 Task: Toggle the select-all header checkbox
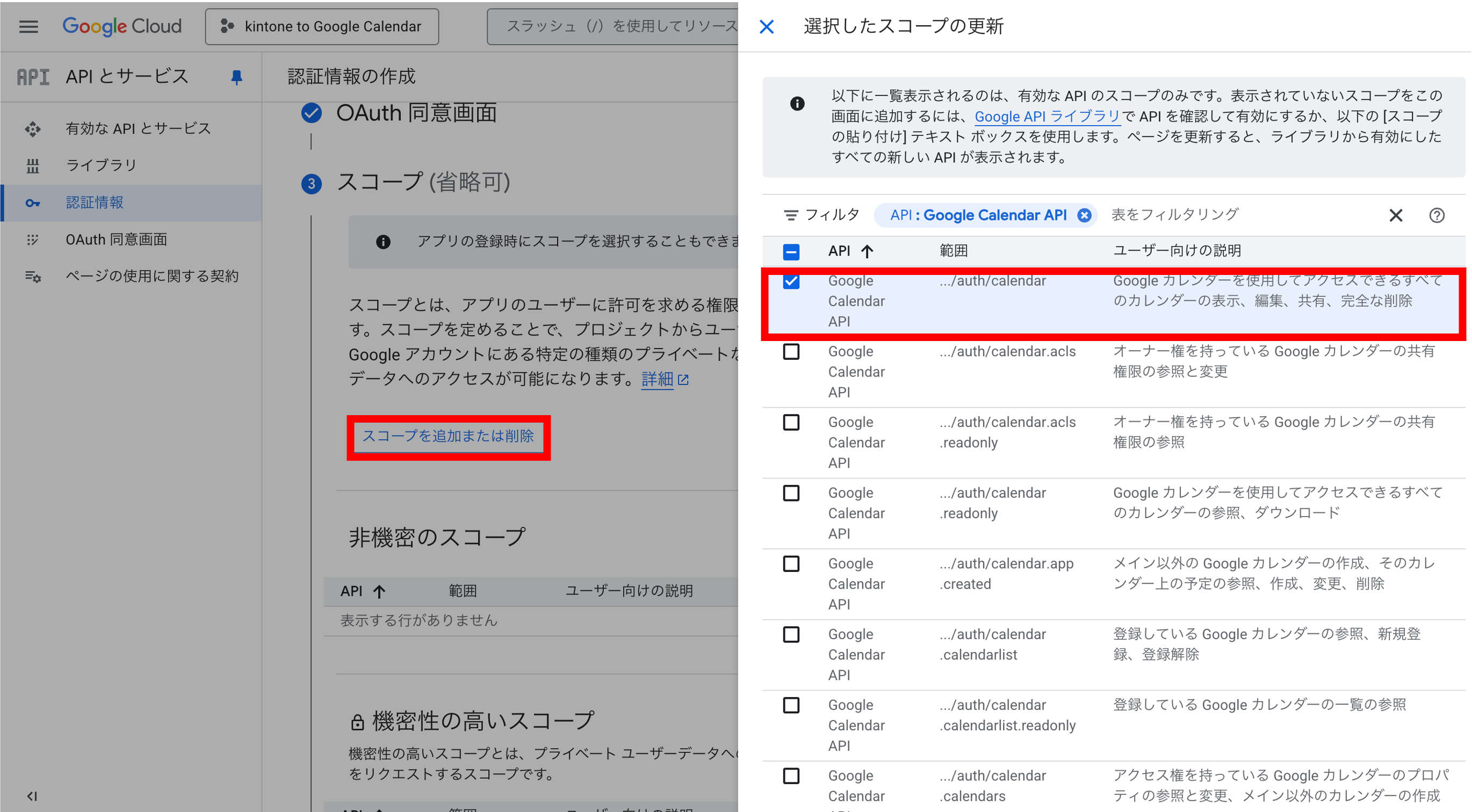point(791,252)
